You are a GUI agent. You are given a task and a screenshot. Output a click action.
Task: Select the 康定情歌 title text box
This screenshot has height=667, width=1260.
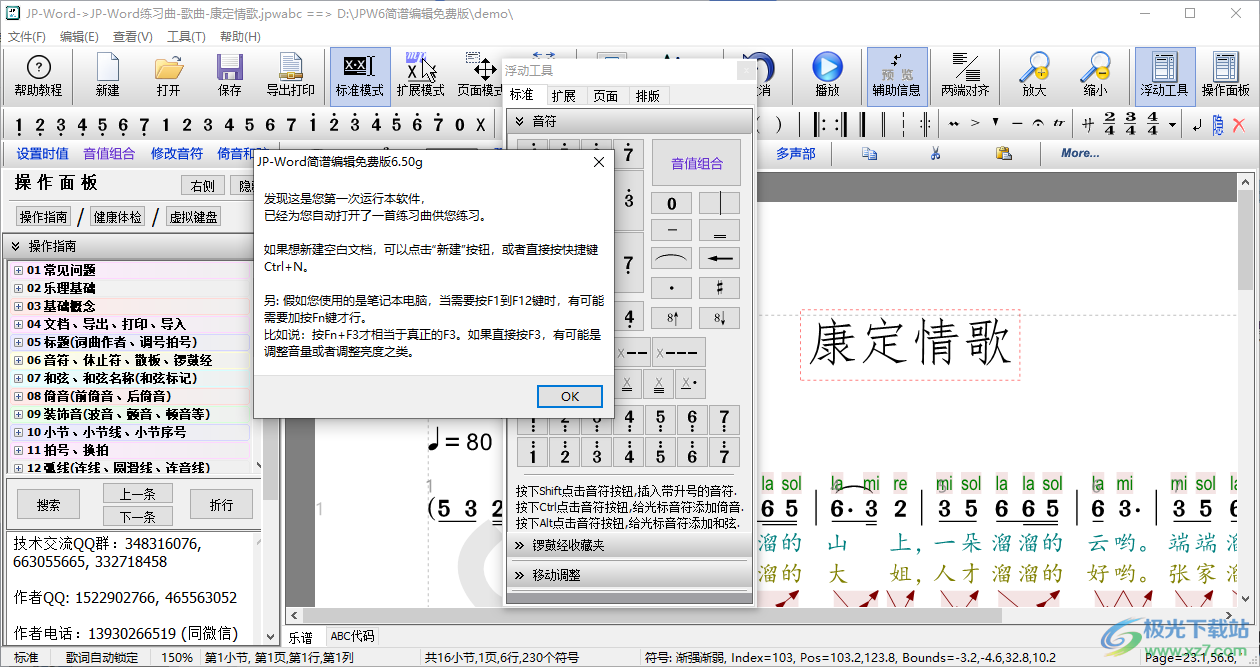910,344
